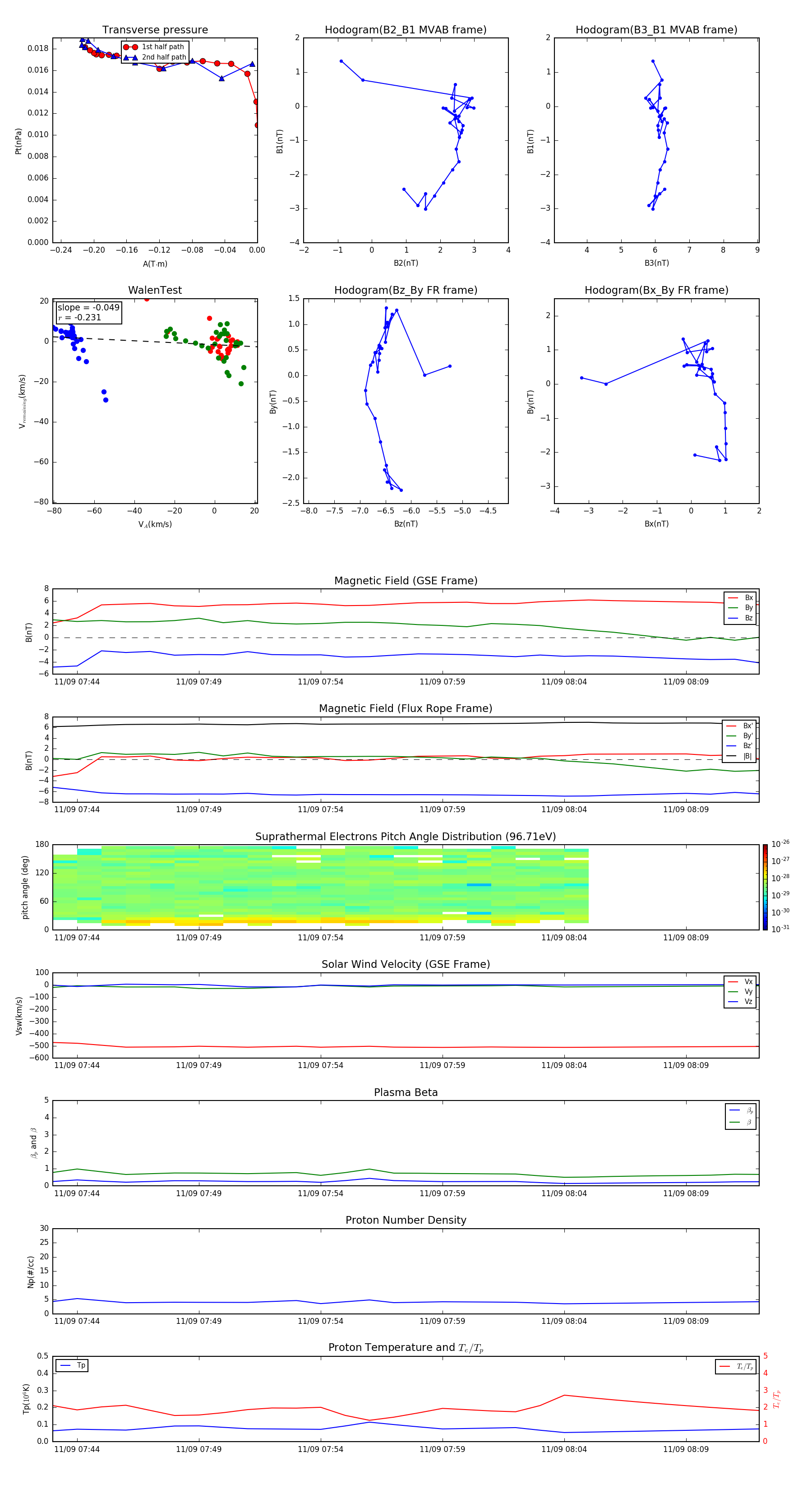This screenshot has width=812, height=1489.
Task: Click the 'Pt(nPa)' y-axis label
Action: [18, 141]
